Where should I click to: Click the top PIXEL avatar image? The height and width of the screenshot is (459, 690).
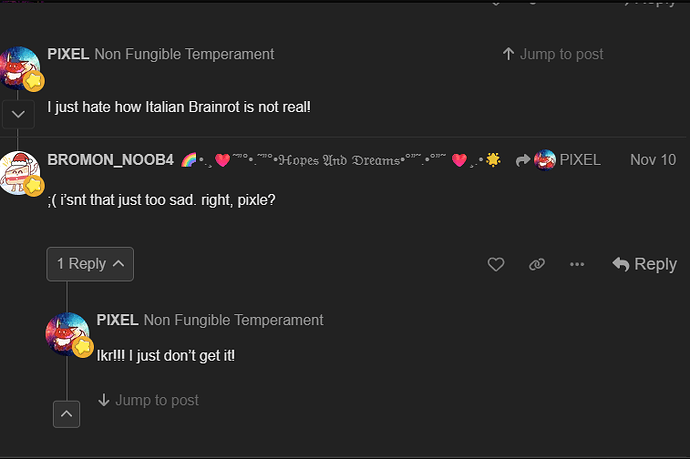[x=18, y=65]
